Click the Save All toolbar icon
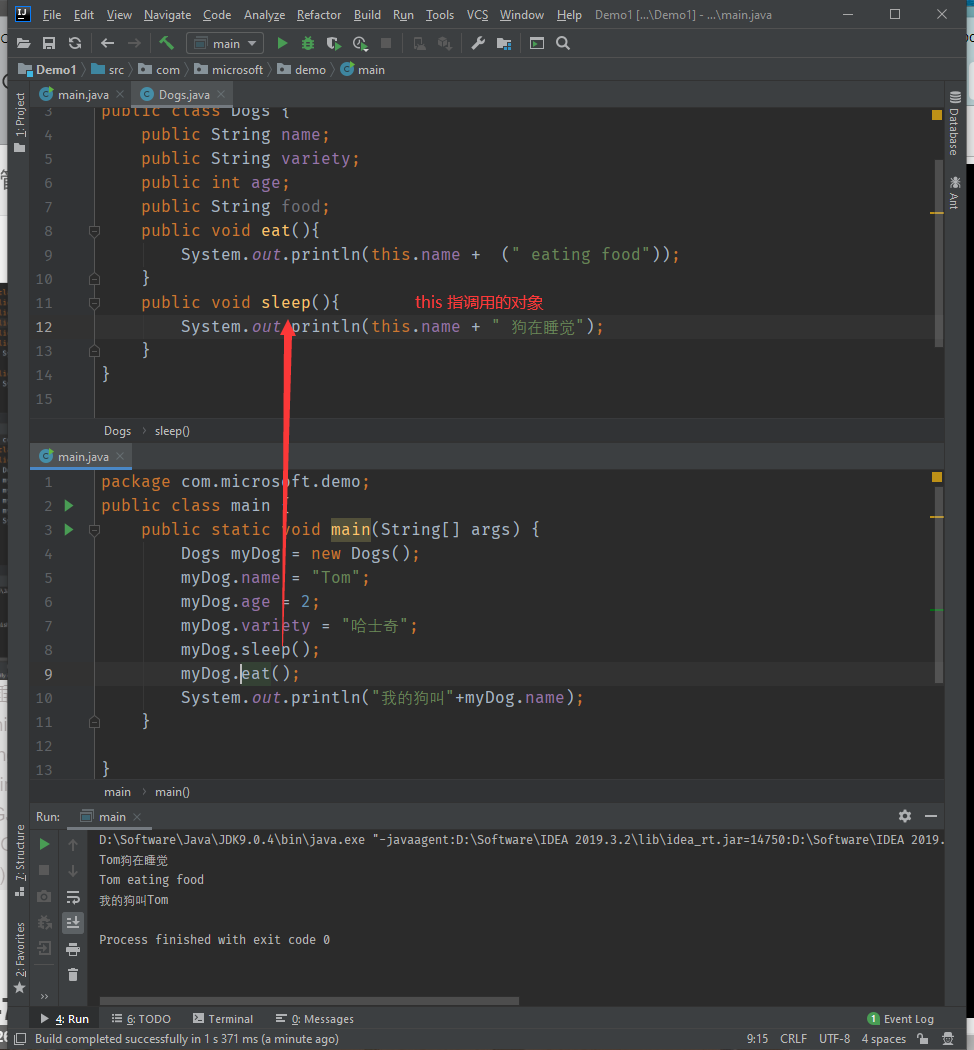This screenshot has width=974, height=1050. [x=49, y=44]
